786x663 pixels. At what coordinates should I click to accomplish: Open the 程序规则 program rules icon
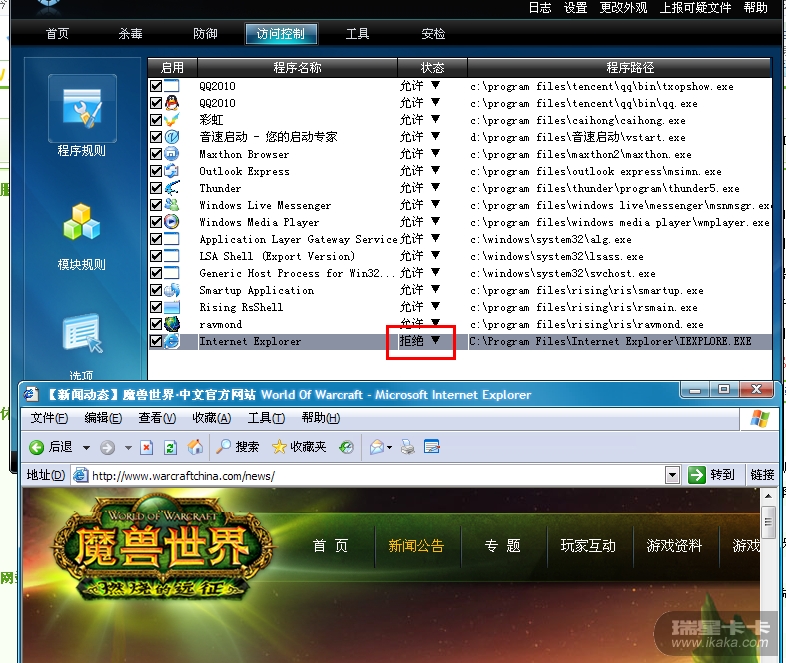[x=82, y=108]
